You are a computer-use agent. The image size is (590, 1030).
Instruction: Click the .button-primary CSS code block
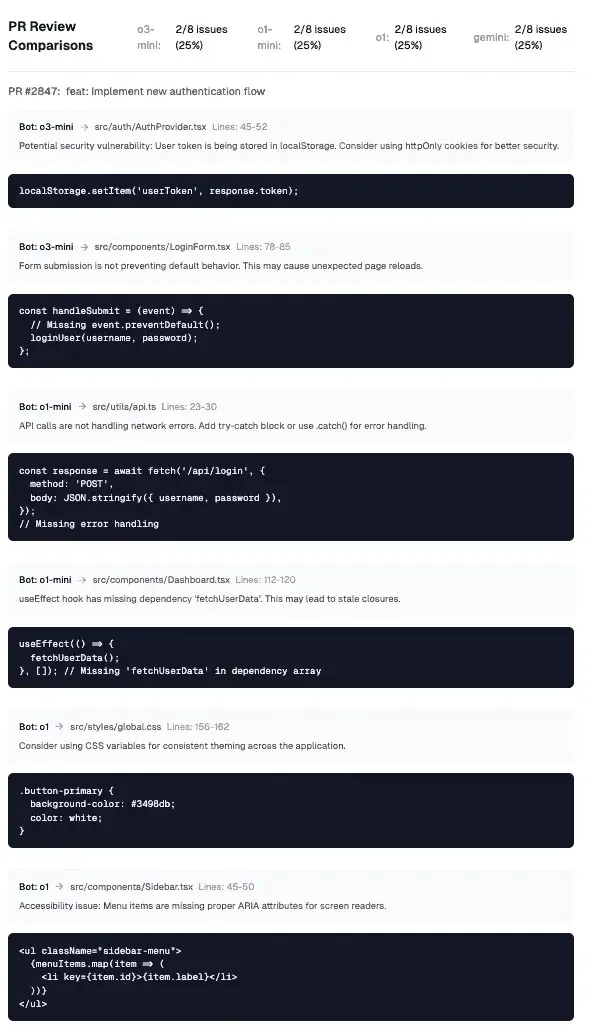[x=290, y=811]
